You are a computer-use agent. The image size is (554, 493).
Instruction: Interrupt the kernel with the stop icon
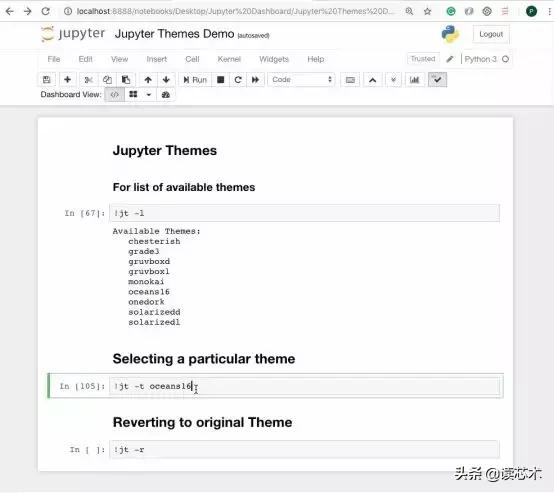click(x=220, y=80)
